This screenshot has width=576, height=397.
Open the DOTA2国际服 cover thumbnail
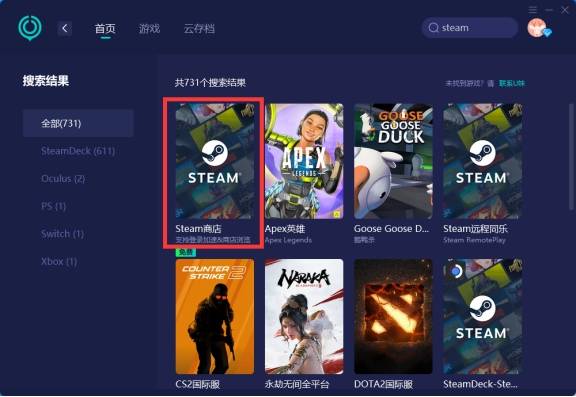(393, 317)
